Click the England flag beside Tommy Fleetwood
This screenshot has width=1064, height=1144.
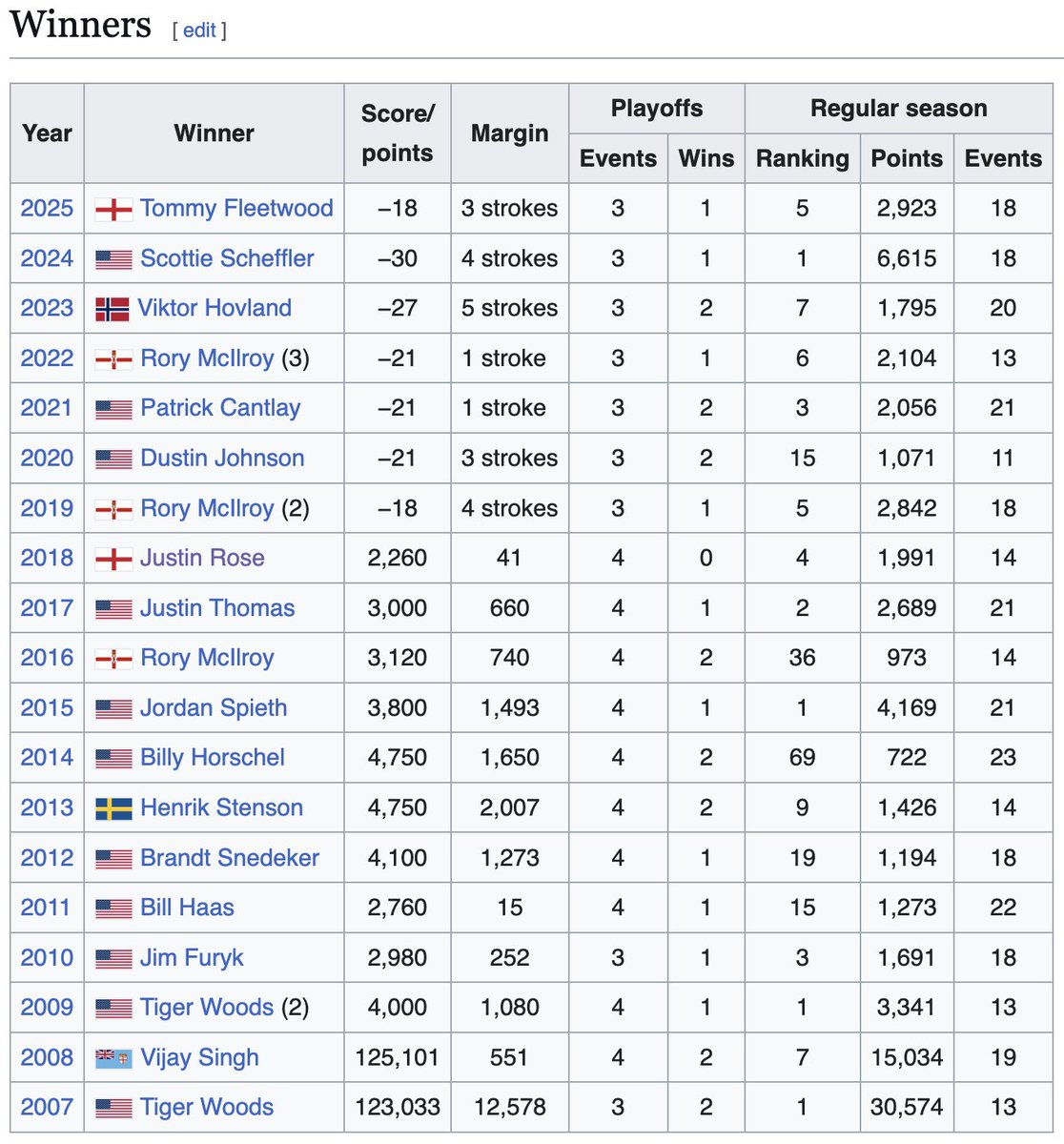[113, 210]
